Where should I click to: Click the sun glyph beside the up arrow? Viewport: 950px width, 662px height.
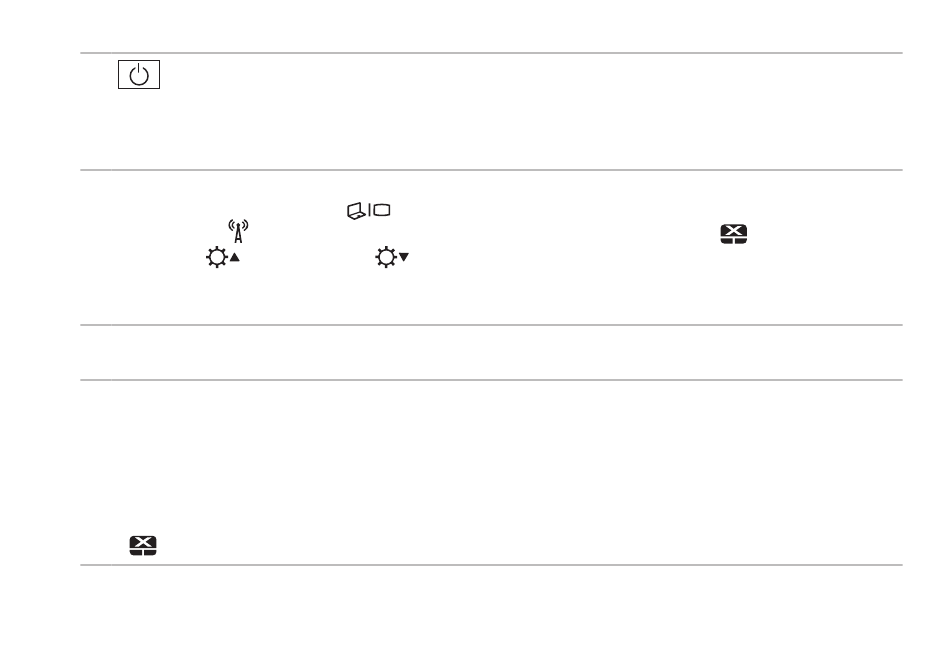(217, 257)
